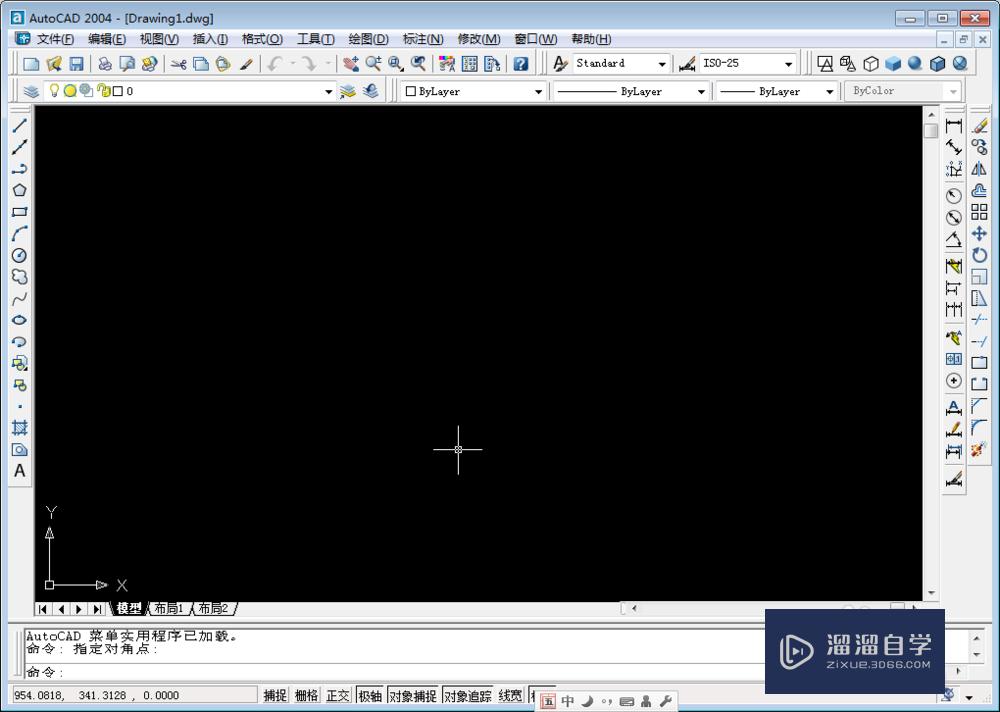Viewport: 1000px width, 712px height.
Task: Select the Circle tool
Action: tap(19, 256)
